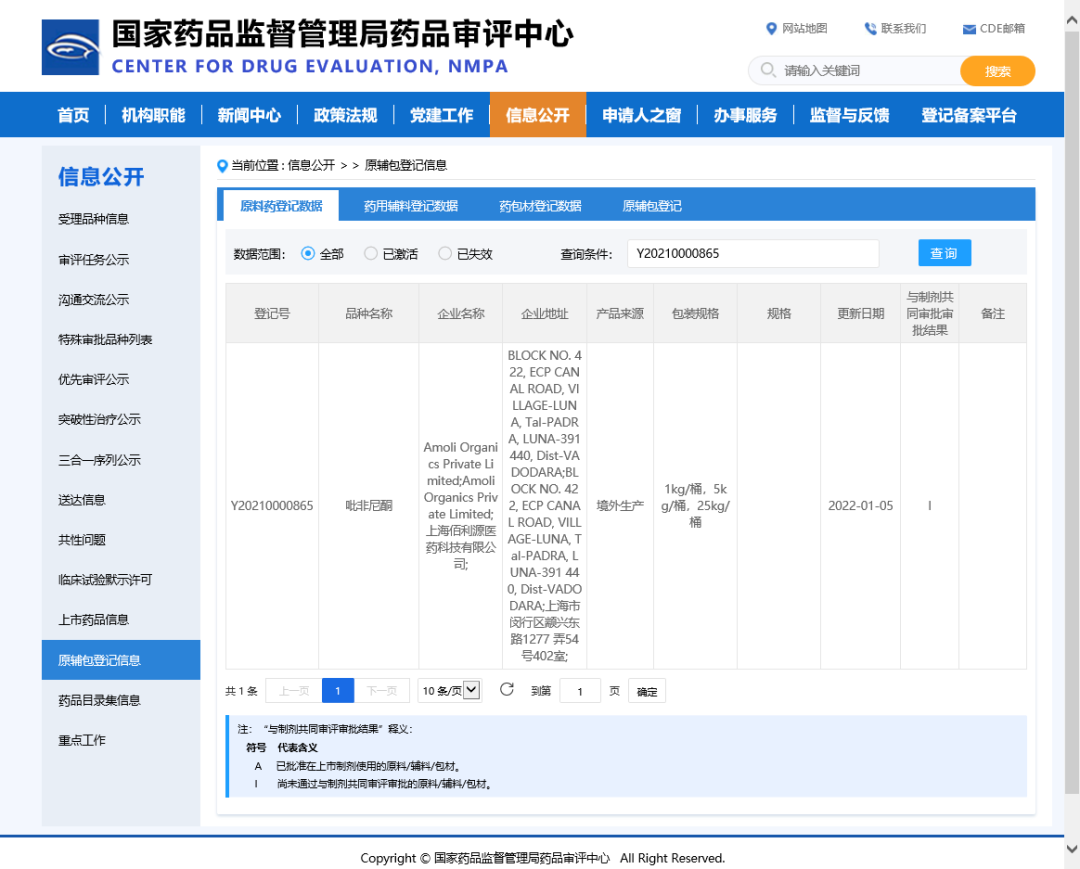Viewport: 1080px width, 869px height.
Task: Click the CDE邮箱 envelope icon
Action: pyautogui.click(x=969, y=29)
